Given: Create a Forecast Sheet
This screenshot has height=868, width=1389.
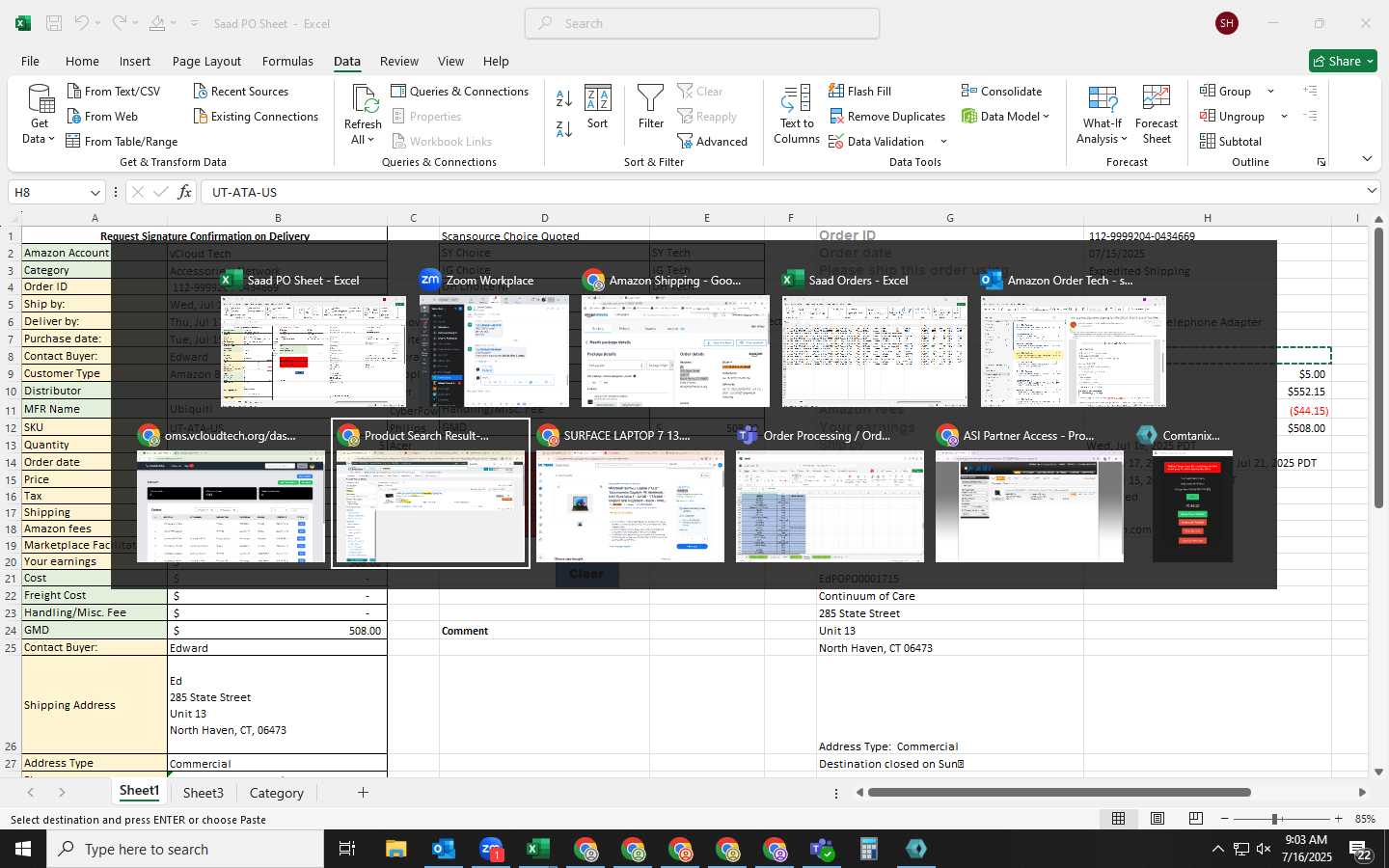Looking at the screenshot, I should click(1157, 116).
